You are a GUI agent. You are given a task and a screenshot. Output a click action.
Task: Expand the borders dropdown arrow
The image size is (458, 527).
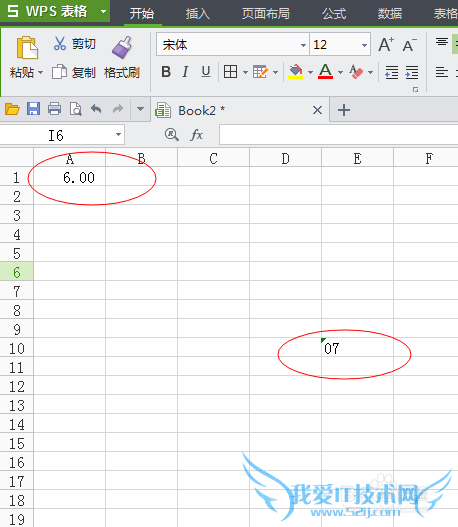(x=245, y=72)
